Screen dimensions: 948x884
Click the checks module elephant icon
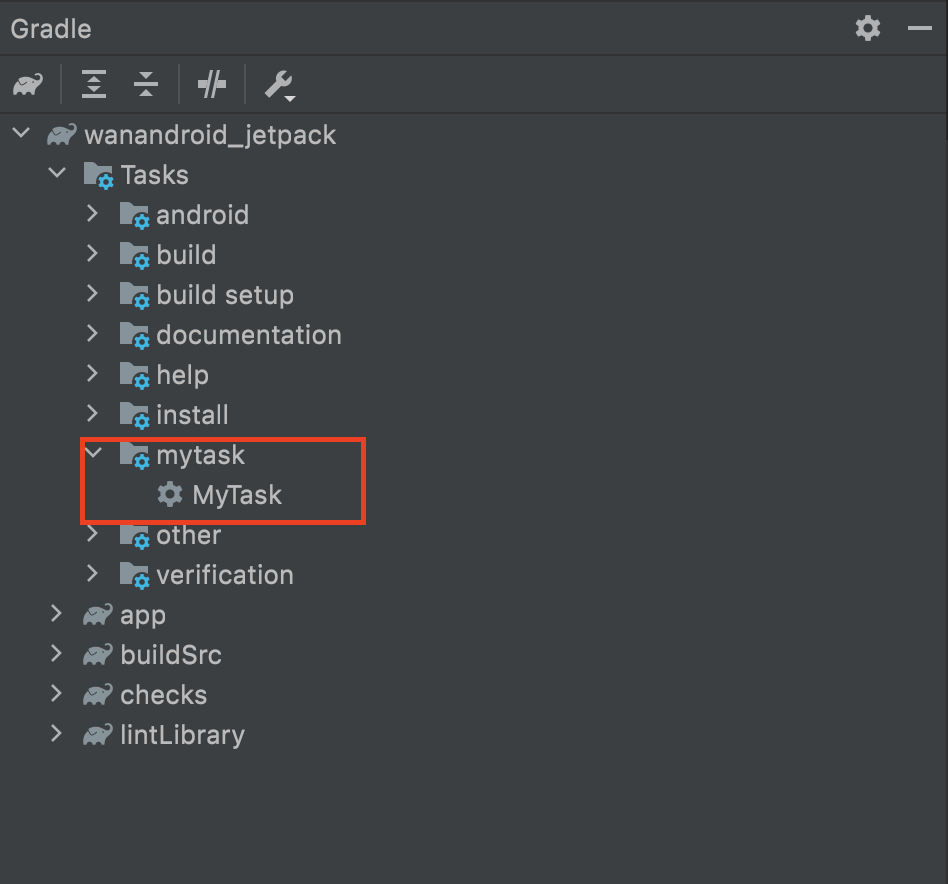tap(97, 695)
